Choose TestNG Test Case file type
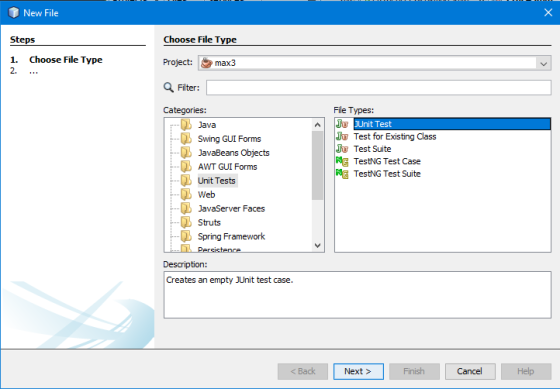560x389 pixels. (387, 161)
